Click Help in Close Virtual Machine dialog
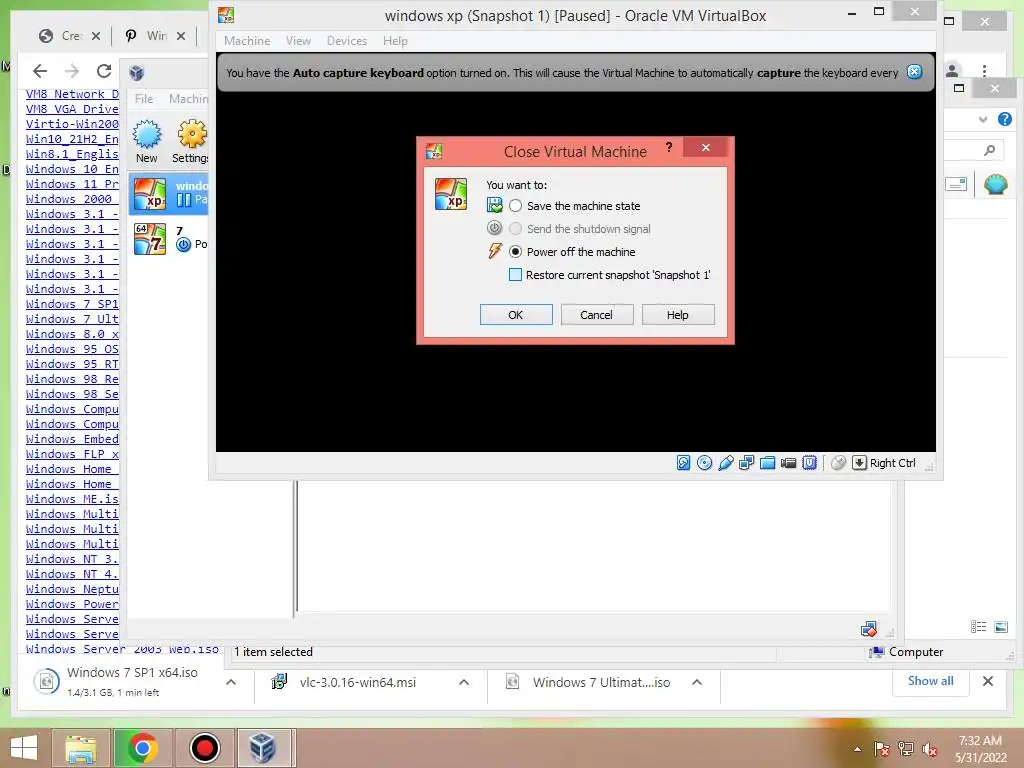The width and height of the screenshot is (1024, 768). tap(677, 315)
